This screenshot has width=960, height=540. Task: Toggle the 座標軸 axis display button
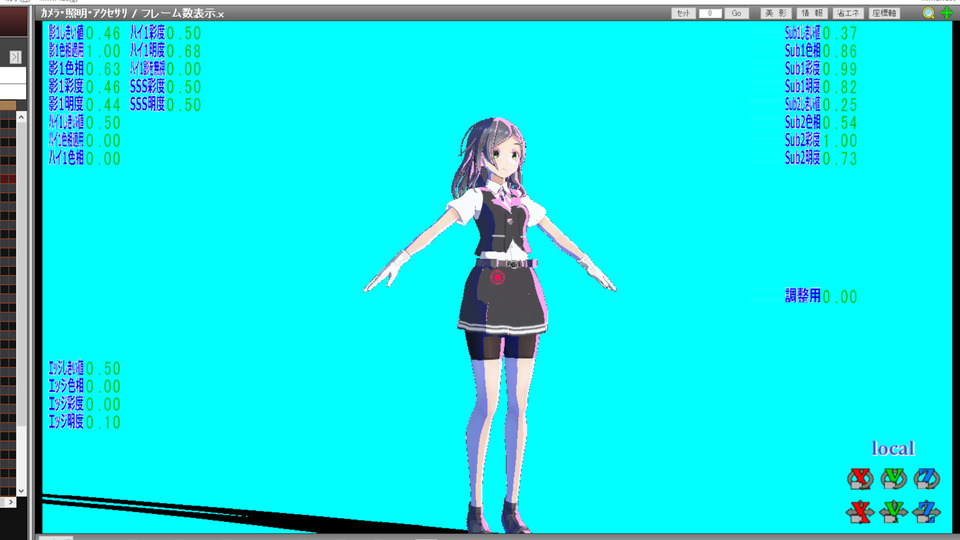tap(884, 13)
